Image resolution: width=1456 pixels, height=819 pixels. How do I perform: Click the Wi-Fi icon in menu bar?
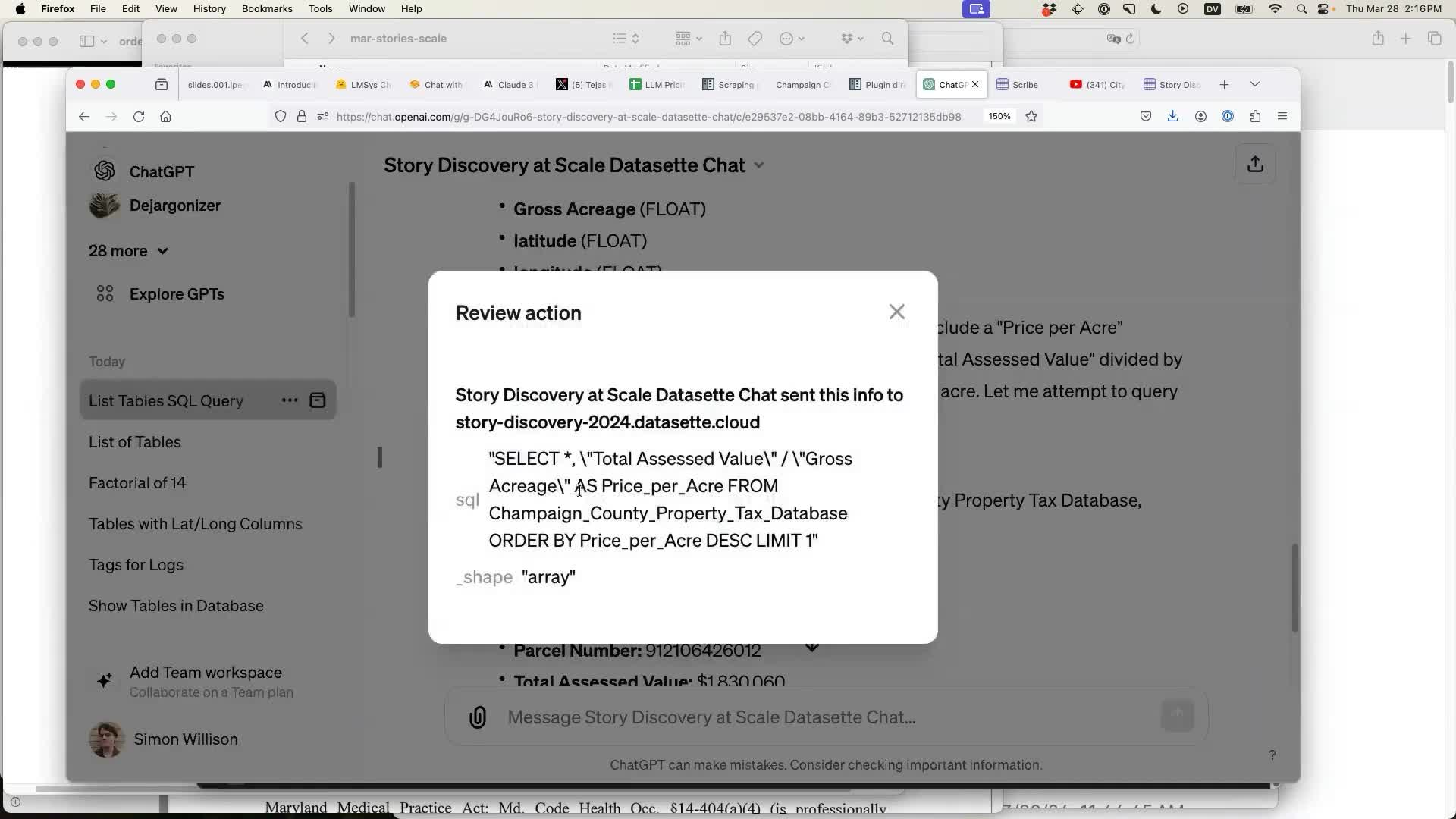click(1275, 8)
